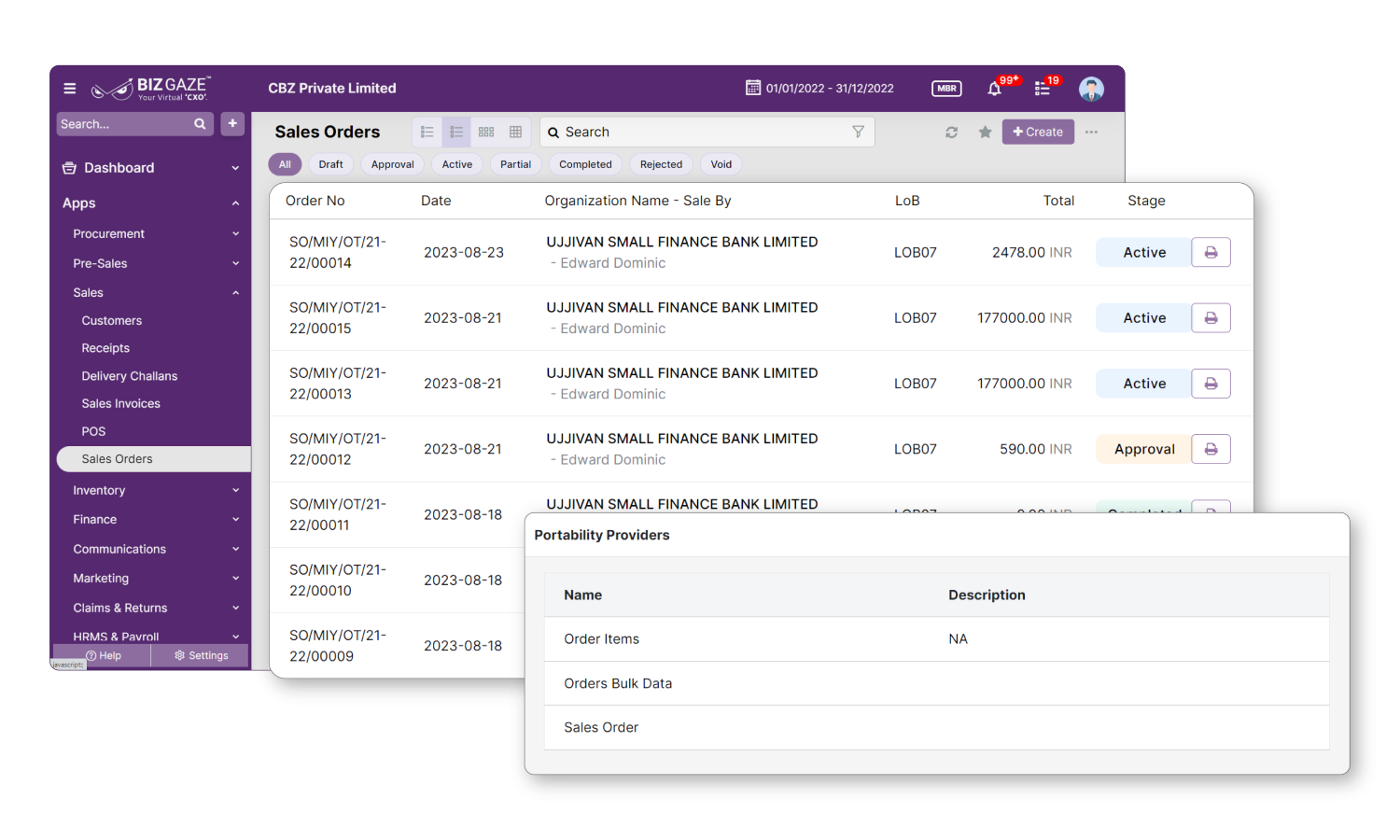Expand the Dashboard chevron
The height and width of the screenshot is (840, 1400).
pyautogui.click(x=235, y=169)
